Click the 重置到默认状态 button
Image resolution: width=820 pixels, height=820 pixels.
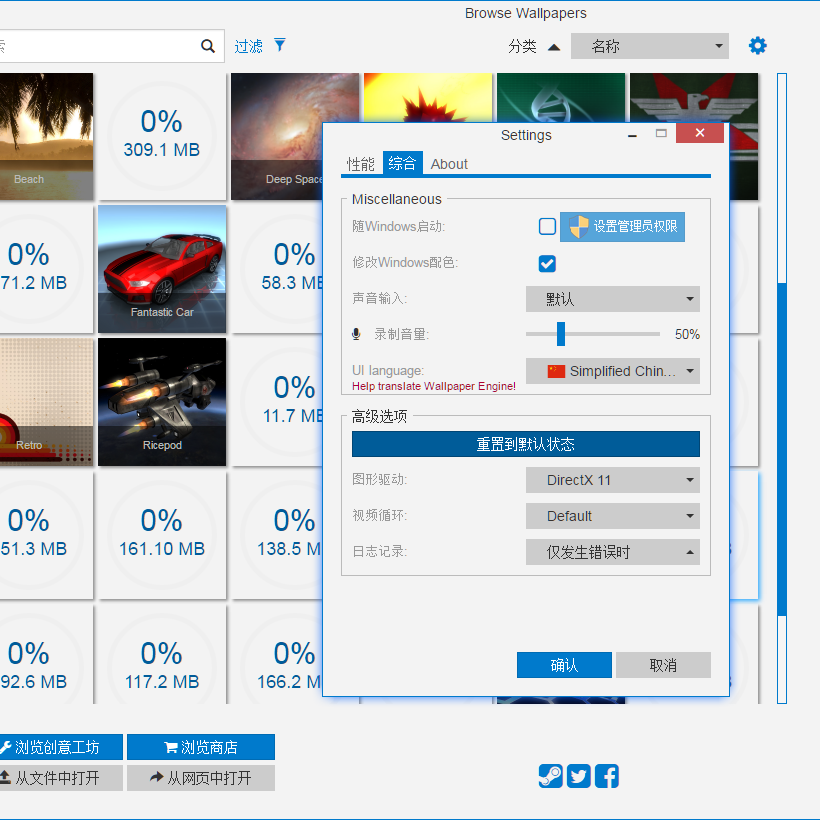pos(525,444)
